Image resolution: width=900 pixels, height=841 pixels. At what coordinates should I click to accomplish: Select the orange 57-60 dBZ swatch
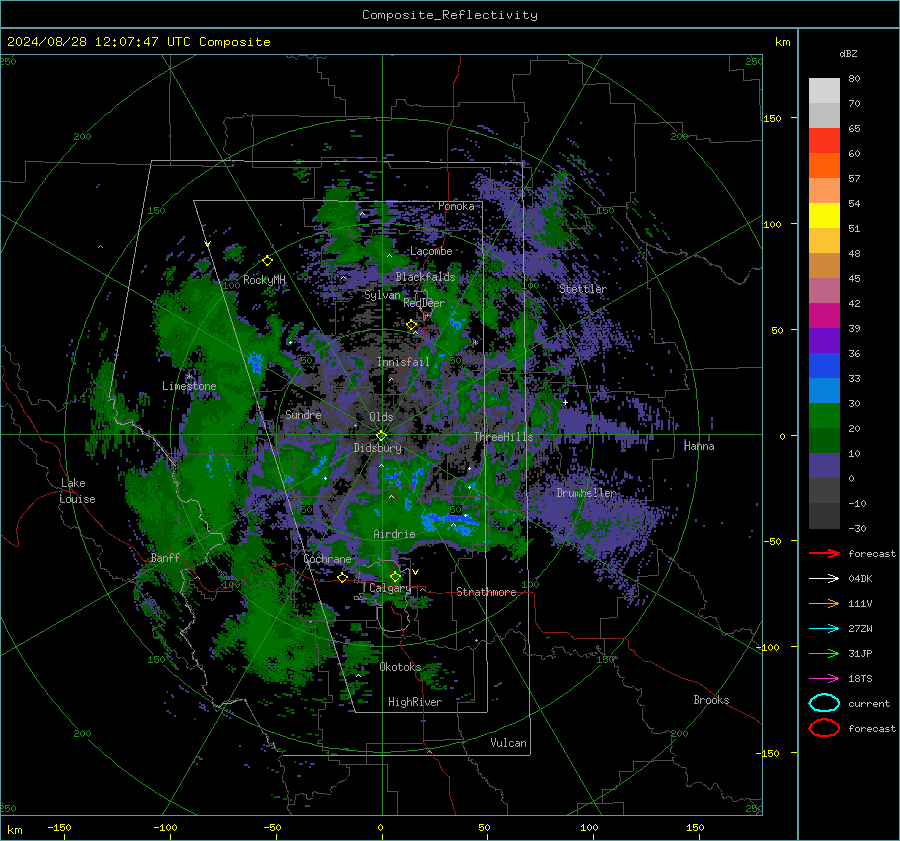(824, 166)
